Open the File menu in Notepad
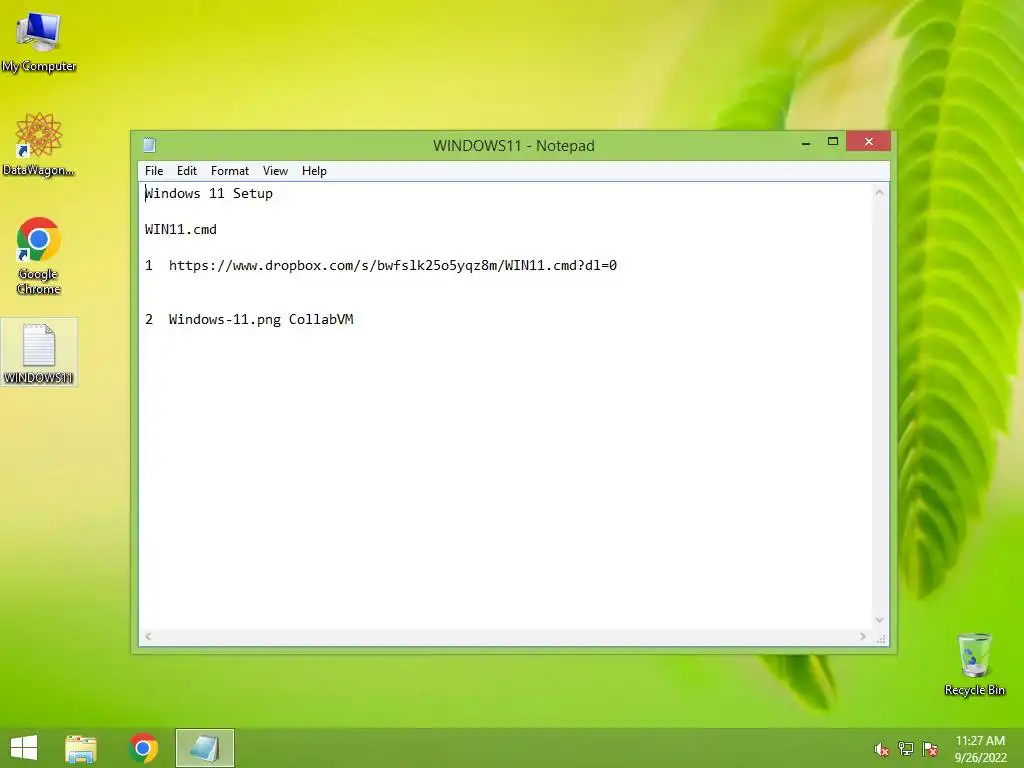Screen dimensions: 1024x768 (154, 170)
